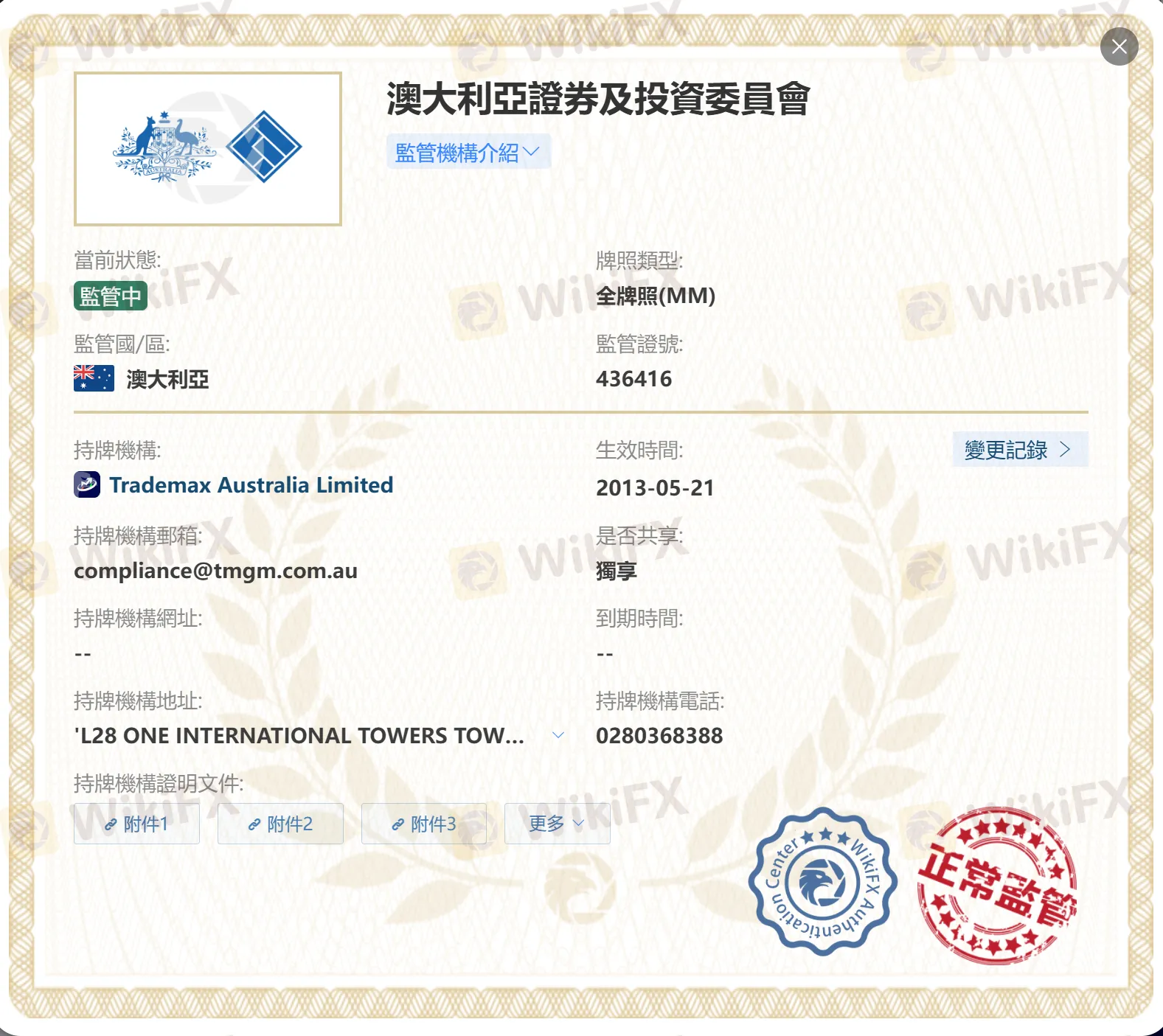The height and width of the screenshot is (1036, 1163).
Task: Open the 變更記錄 change records
Action: [1020, 449]
